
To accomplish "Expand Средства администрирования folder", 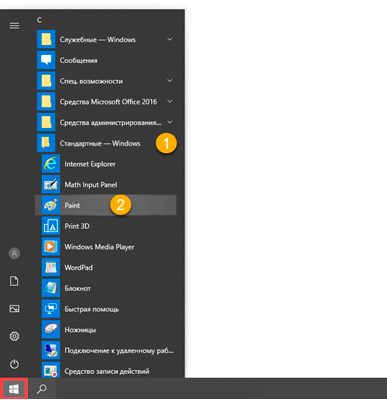I will coord(105,123).
